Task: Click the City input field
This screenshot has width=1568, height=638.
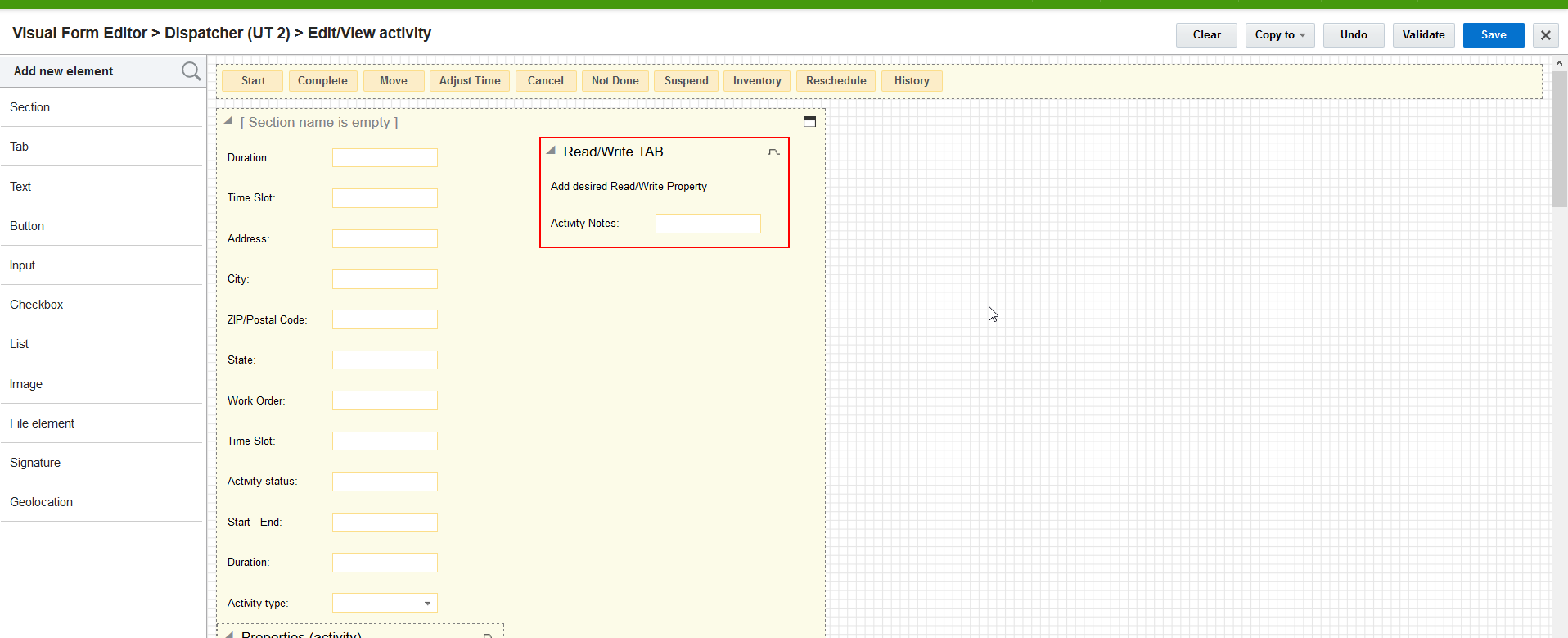Action: click(385, 279)
